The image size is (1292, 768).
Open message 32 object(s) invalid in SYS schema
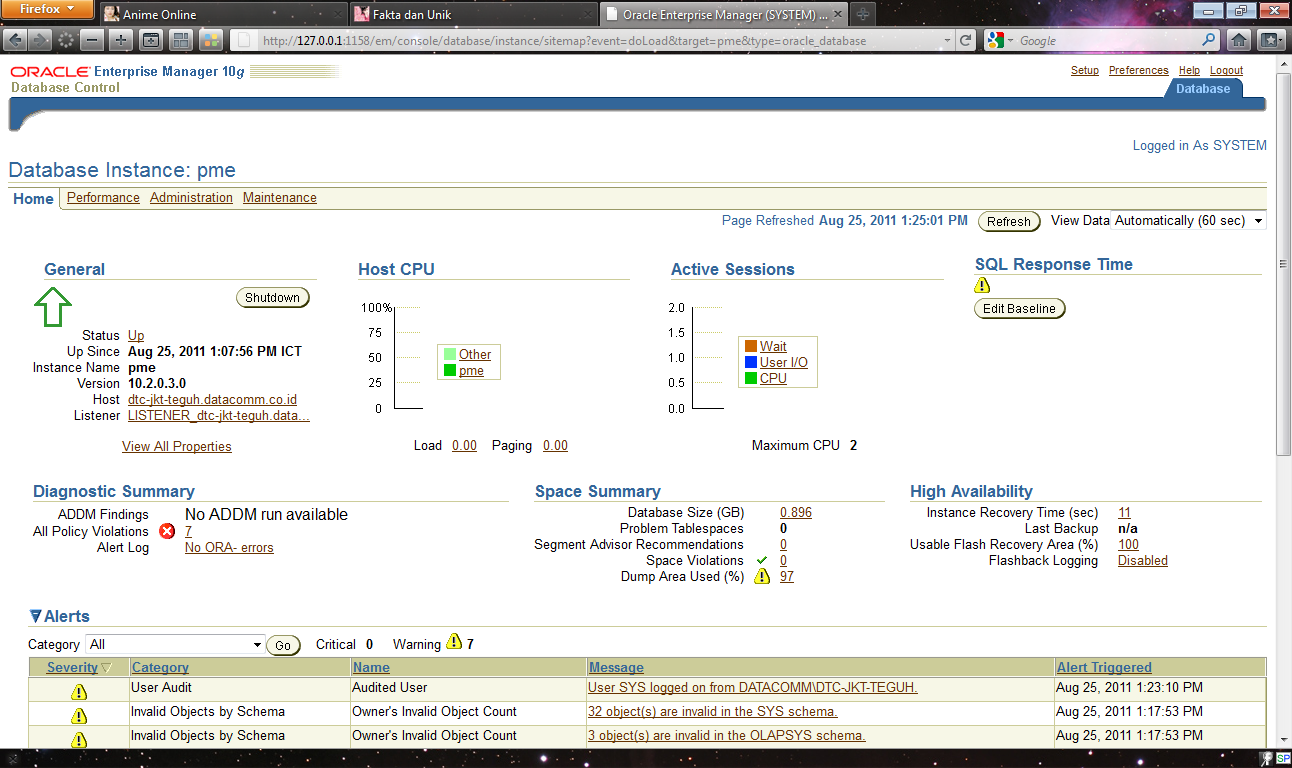click(713, 712)
